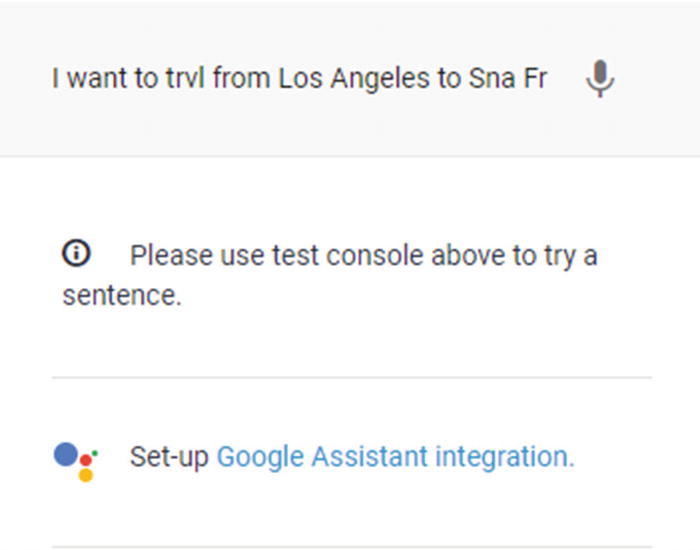Viewport: 700px width, 550px height.
Task: Click the Google Assistant colored dots logo
Action: click(x=76, y=462)
